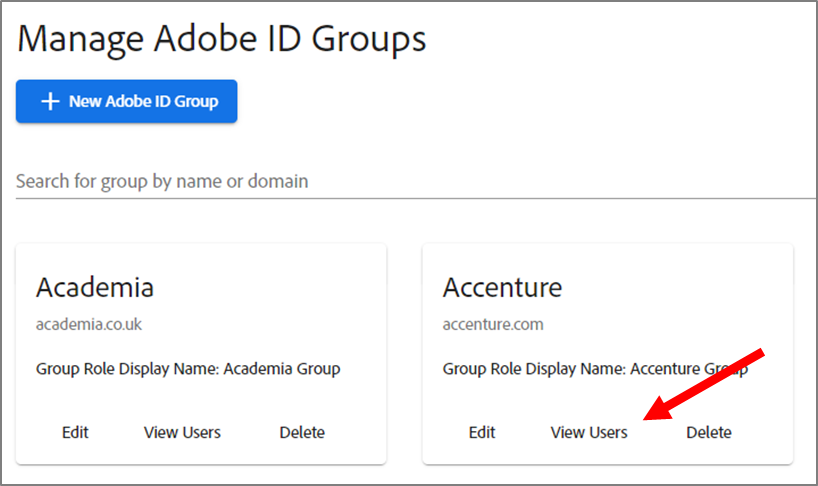Click the Manage Adobe ID Groups heading
This screenshot has height=486, width=818.
click(222, 40)
